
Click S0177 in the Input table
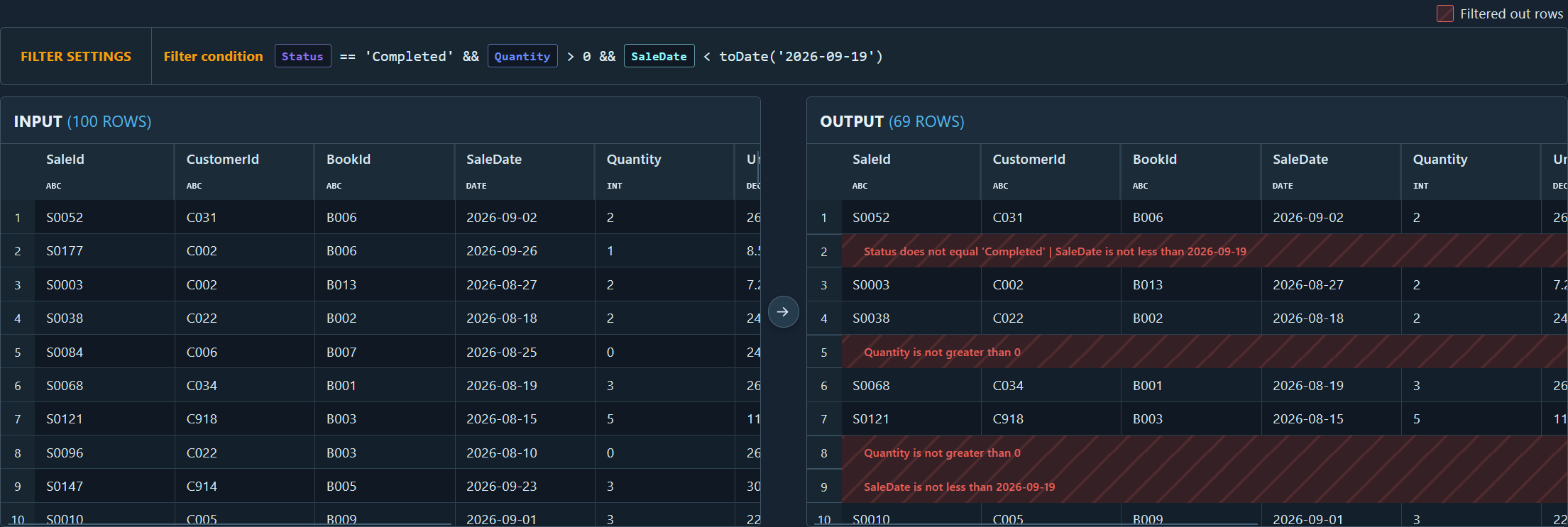(x=65, y=250)
